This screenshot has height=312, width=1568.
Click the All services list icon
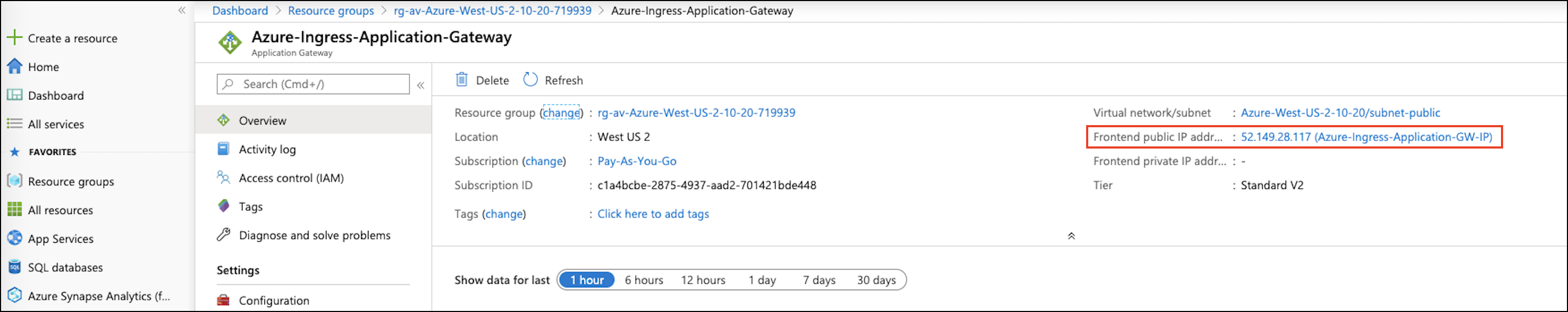tap(14, 124)
